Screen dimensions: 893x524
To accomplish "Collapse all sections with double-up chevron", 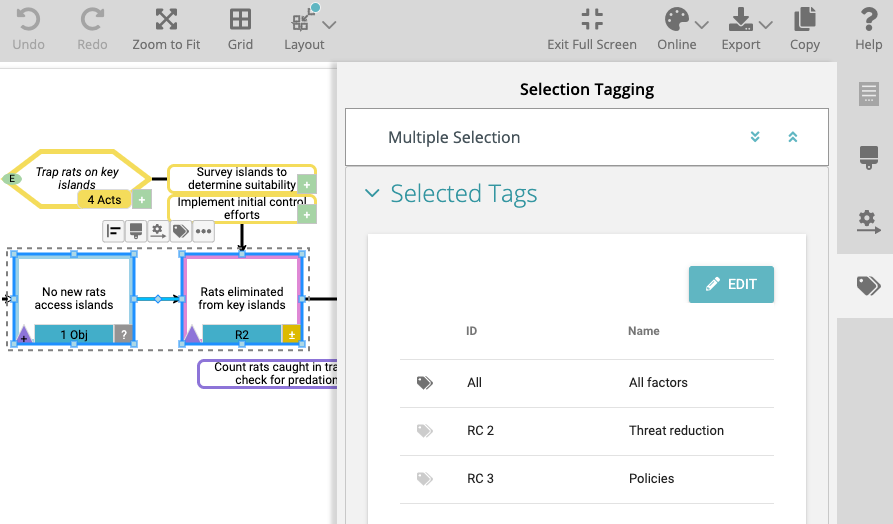I will tap(793, 137).
